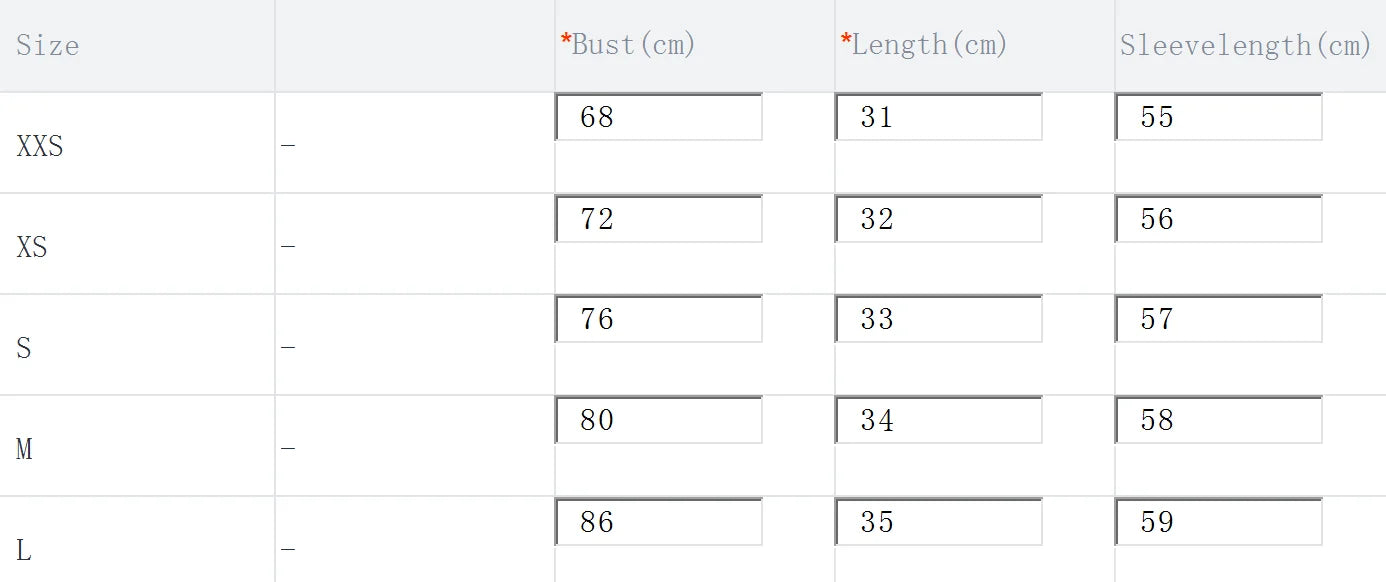Click the Sleevelength input showing 56
This screenshot has height=582, width=1386.
[x=1218, y=218]
